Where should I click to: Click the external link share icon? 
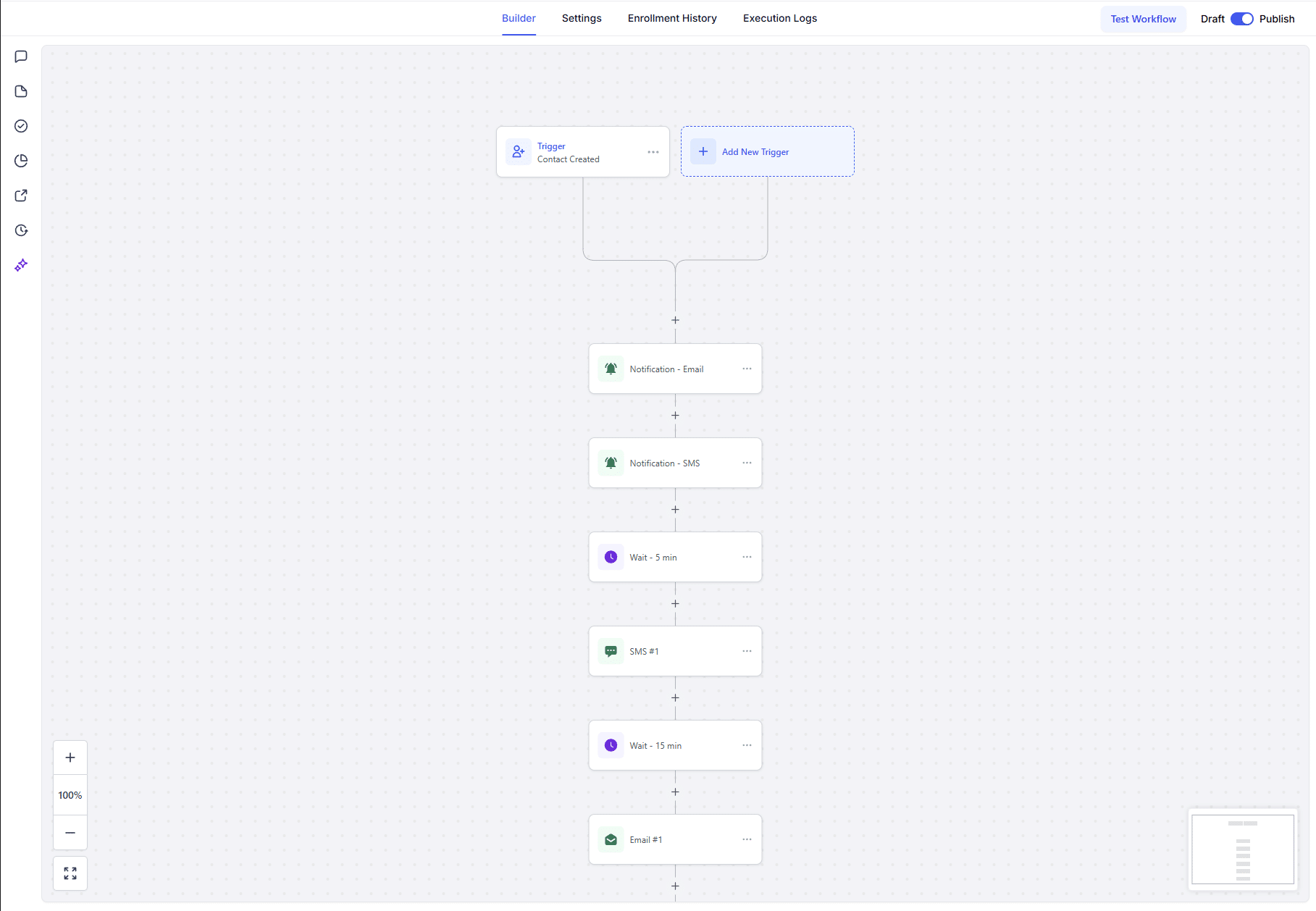point(21,196)
